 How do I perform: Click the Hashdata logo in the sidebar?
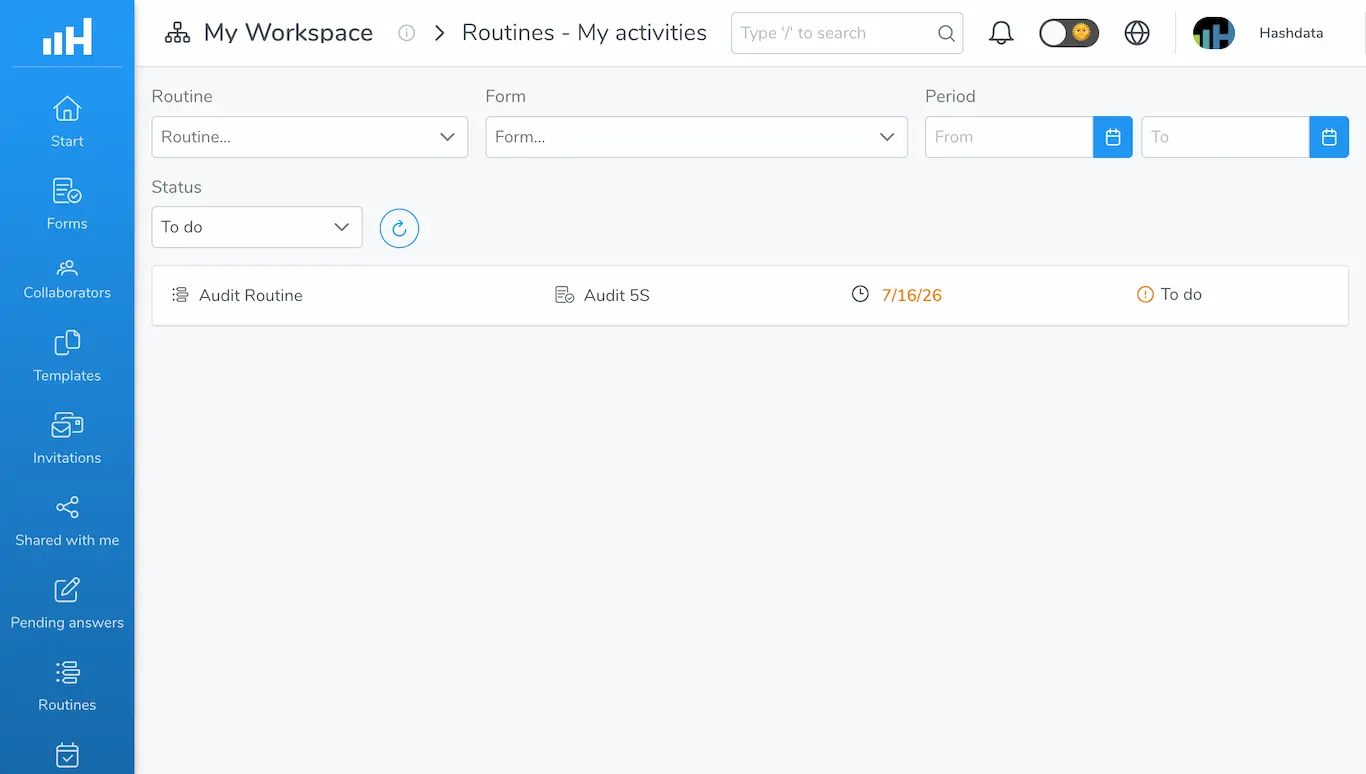click(67, 37)
